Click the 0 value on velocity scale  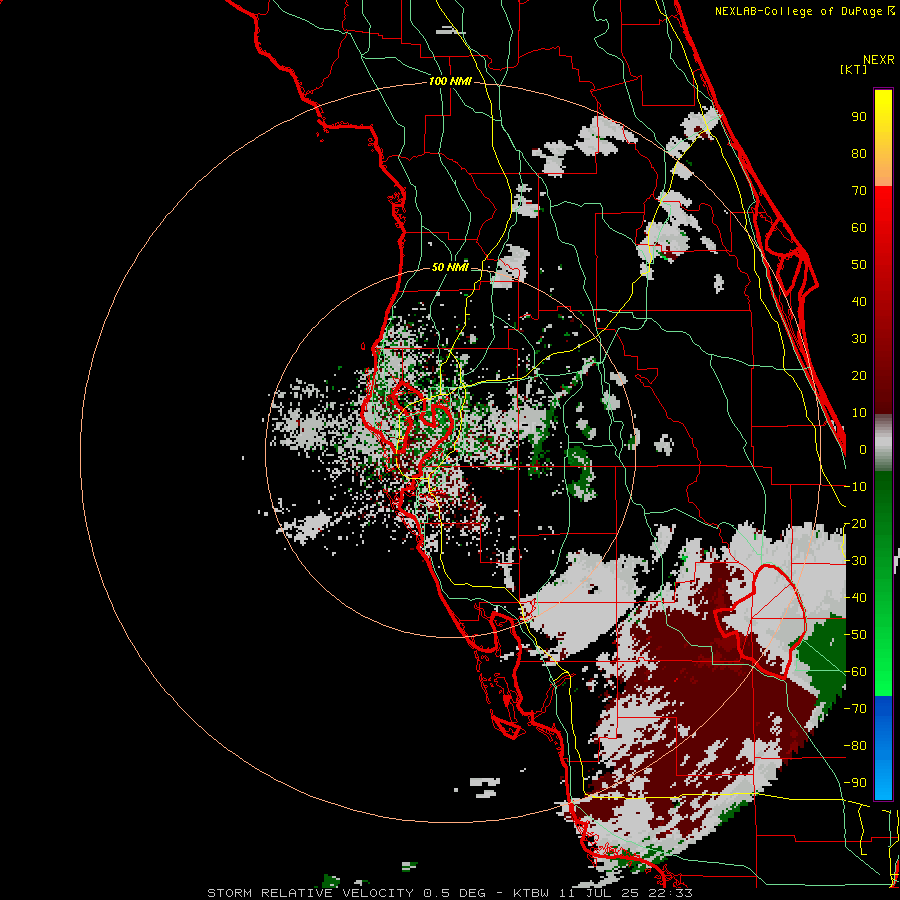coord(863,450)
